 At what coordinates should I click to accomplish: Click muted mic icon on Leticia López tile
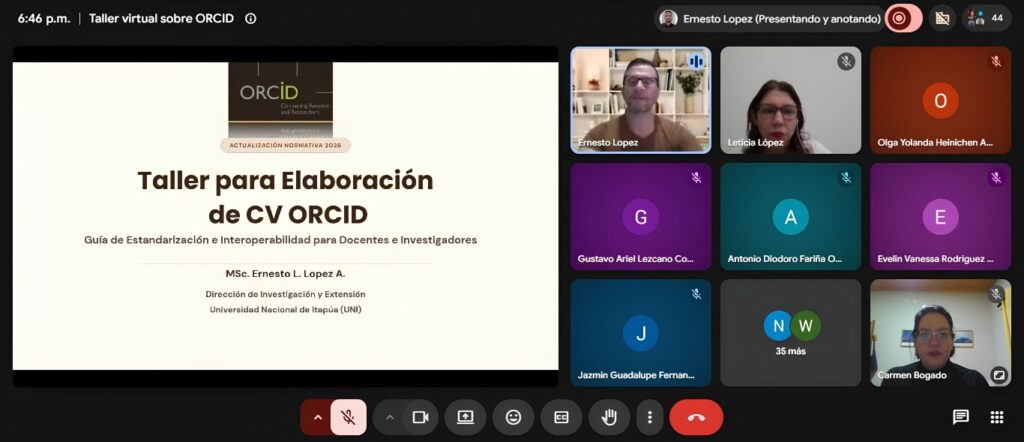[x=846, y=61]
